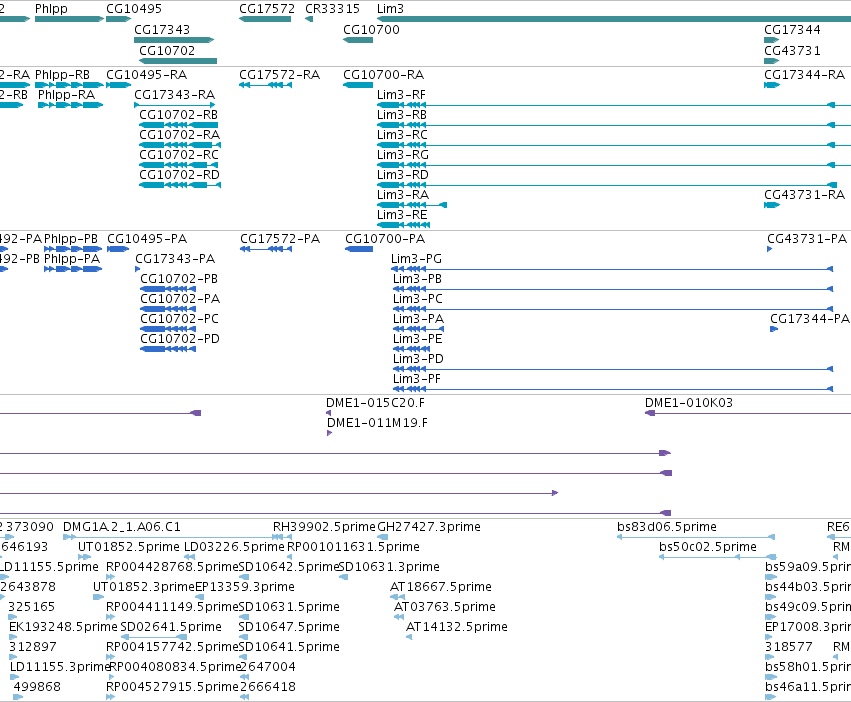
Task: Click the CG10495-RA transcript label
Action: click(146, 74)
